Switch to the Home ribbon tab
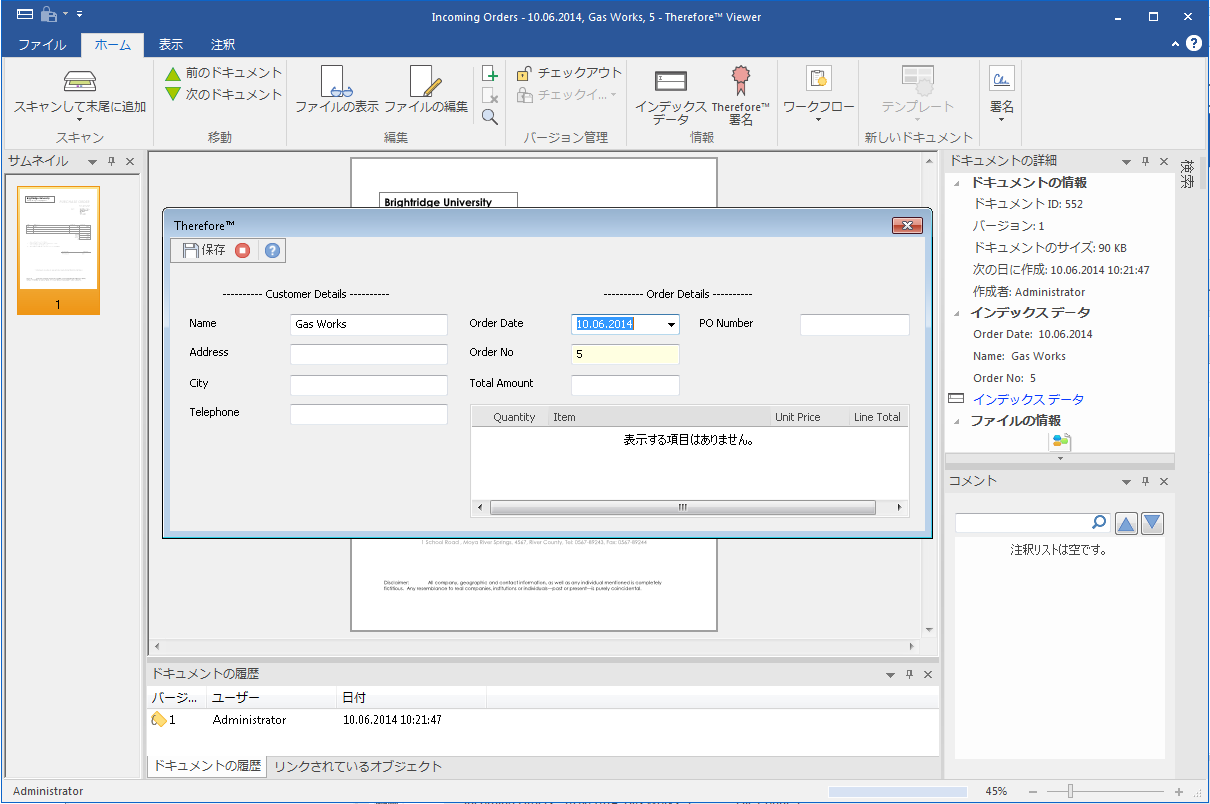 pyautogui.click(x=113, y=44)
